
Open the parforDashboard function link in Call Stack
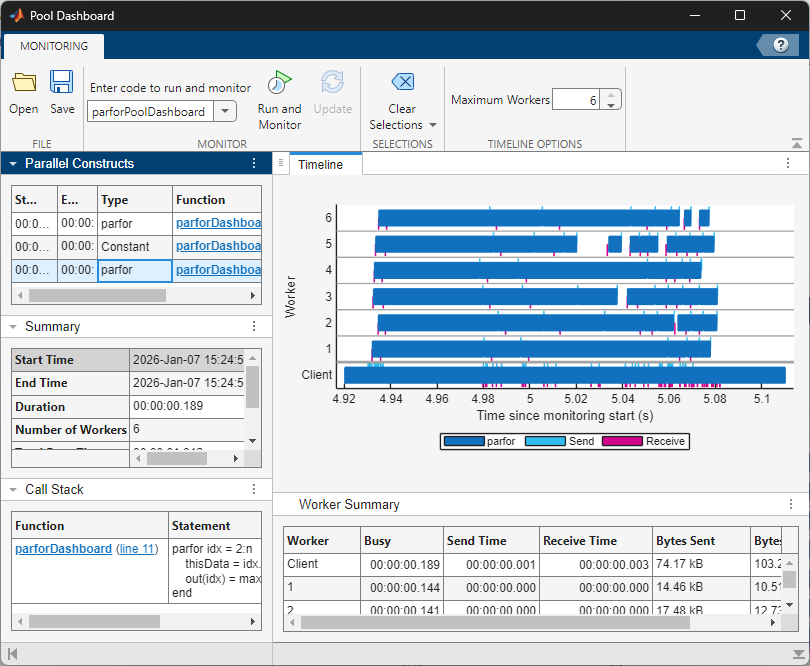pyautogui.click(x=64, y=549)
